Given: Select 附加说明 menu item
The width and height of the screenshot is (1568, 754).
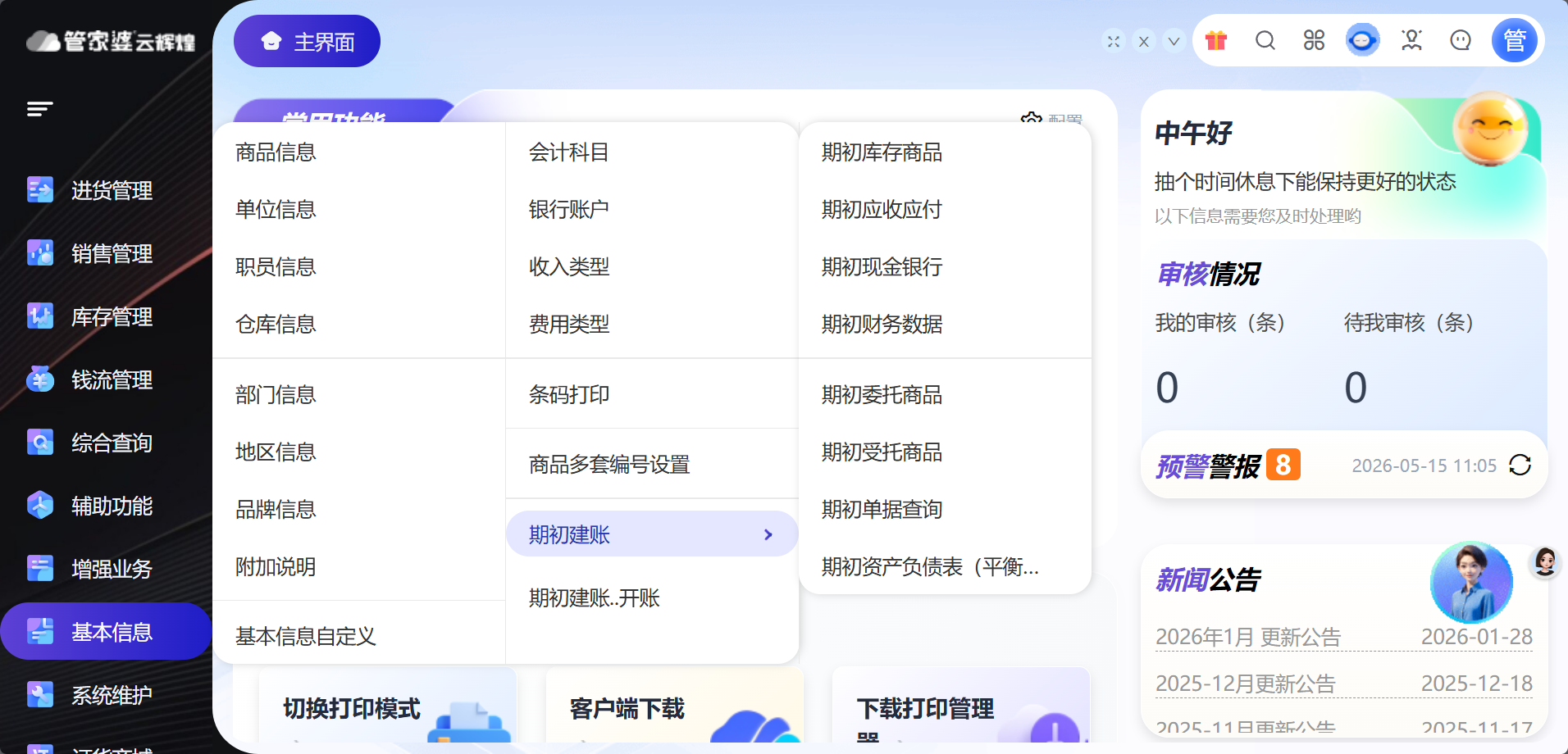Looking at the screenshot, I should pyautogui.click(x=276, y=567).
